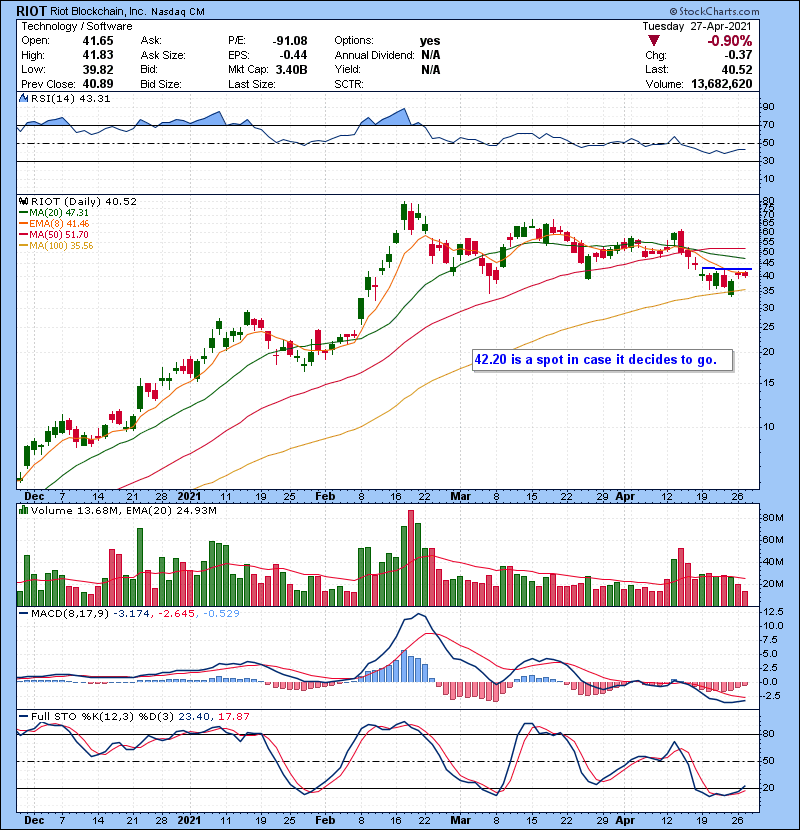Click the MA(20) 47.31 legend entry
The height and width of the screenshot is (830, 800).
click(54, 213)
